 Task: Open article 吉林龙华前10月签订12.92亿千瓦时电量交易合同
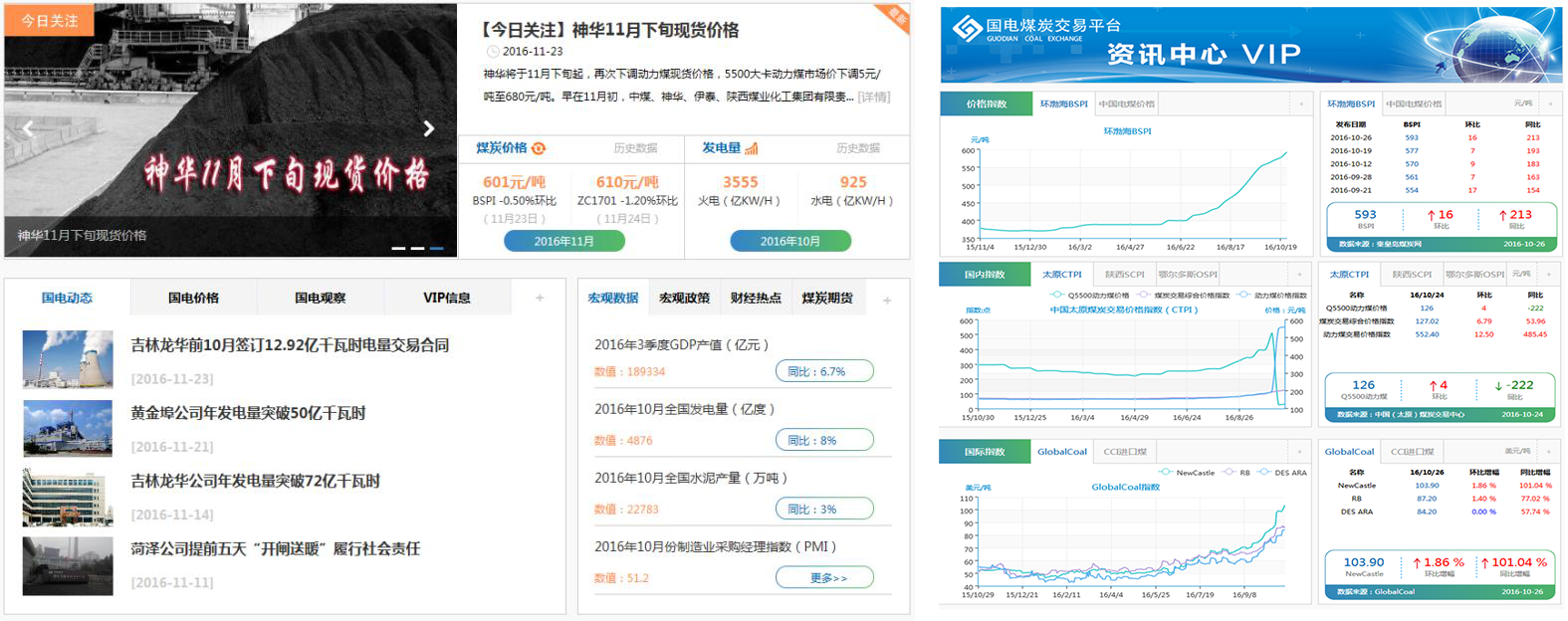(x=290, y=345)
